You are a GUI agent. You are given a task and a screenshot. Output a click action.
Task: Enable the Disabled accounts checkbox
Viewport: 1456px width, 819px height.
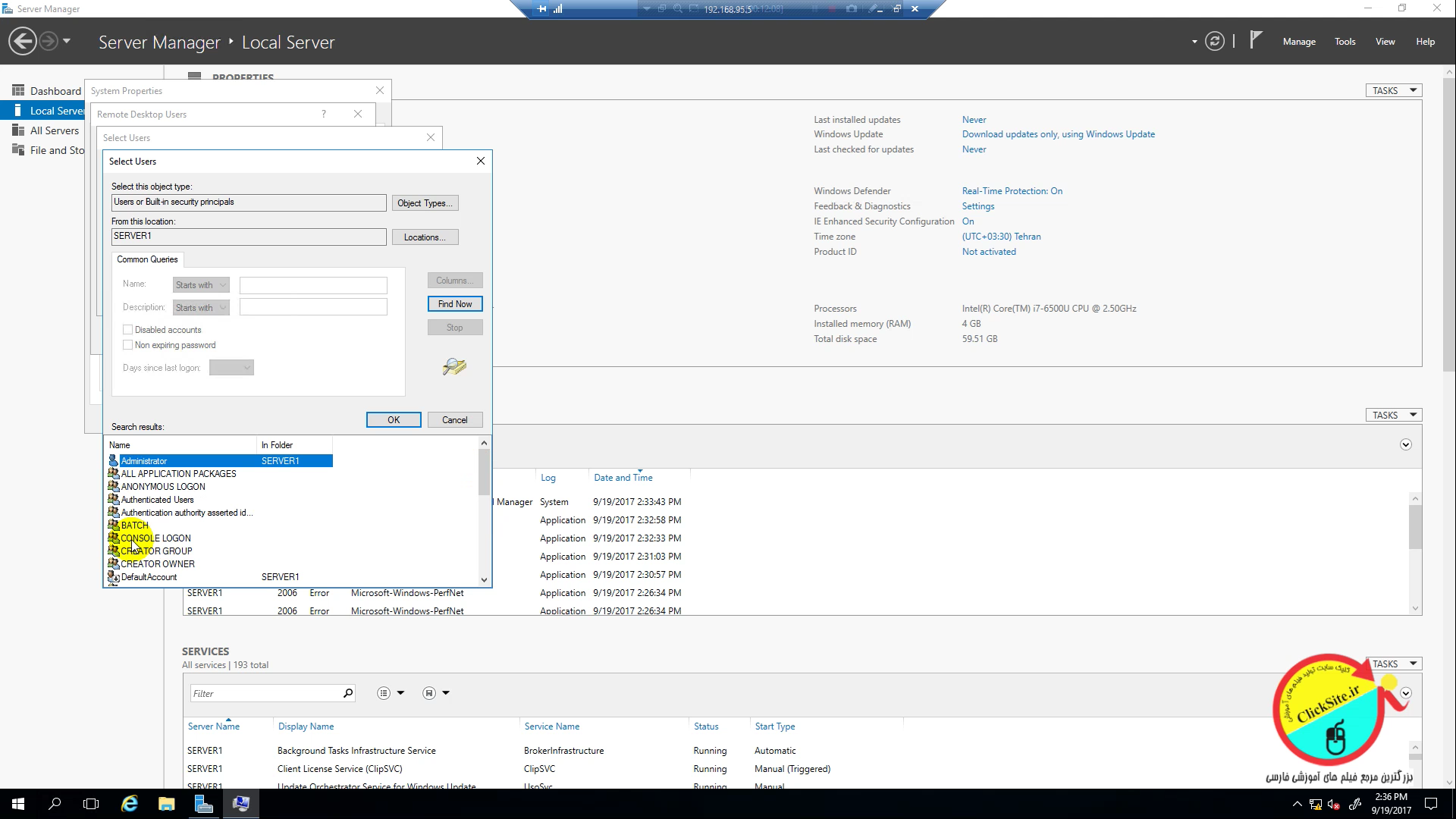[x=128, y=330]
